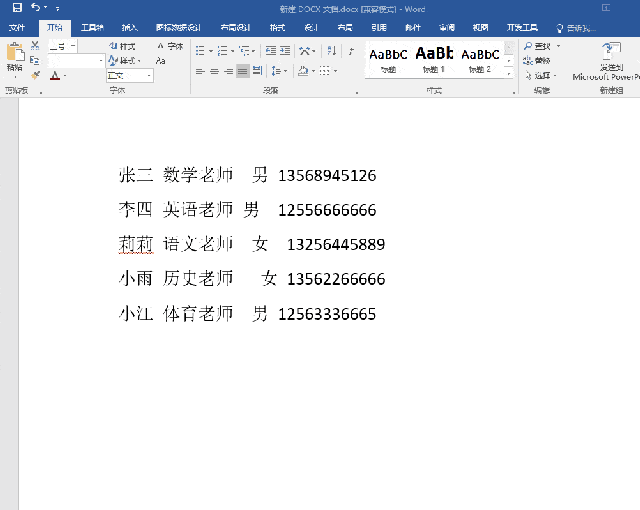Image resolution: width=640 pixels, height=510 pixels.
Task: Open the ribbon display options icon
Action: [606, 7]
